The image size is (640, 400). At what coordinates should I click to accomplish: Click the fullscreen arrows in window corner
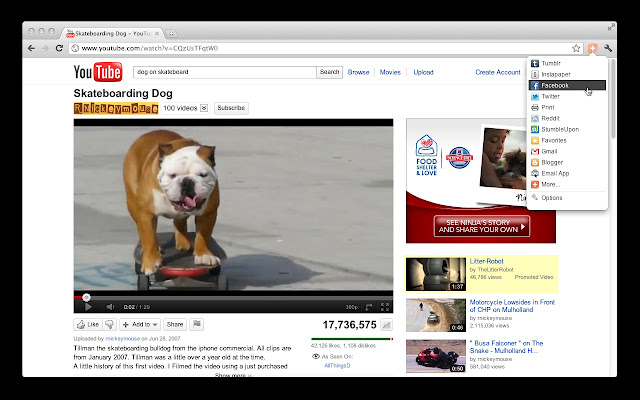[x=611, y=27]
